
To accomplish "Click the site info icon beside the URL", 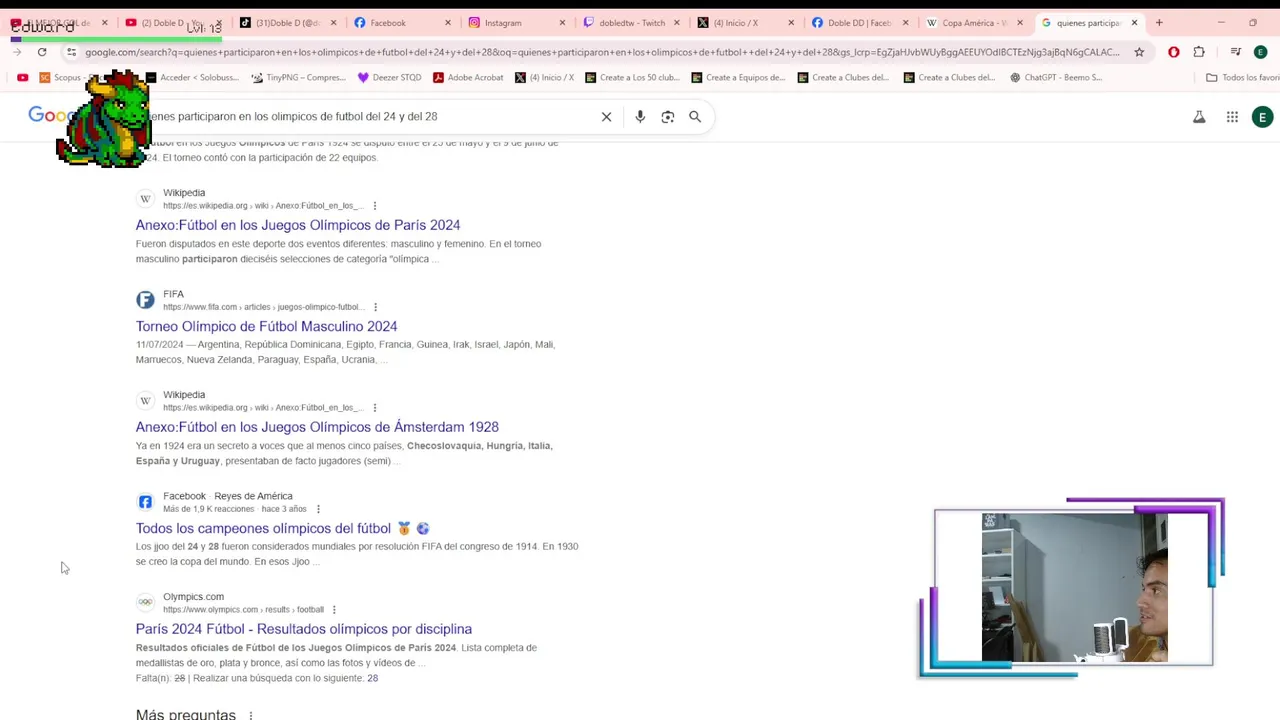I will 71,52.
